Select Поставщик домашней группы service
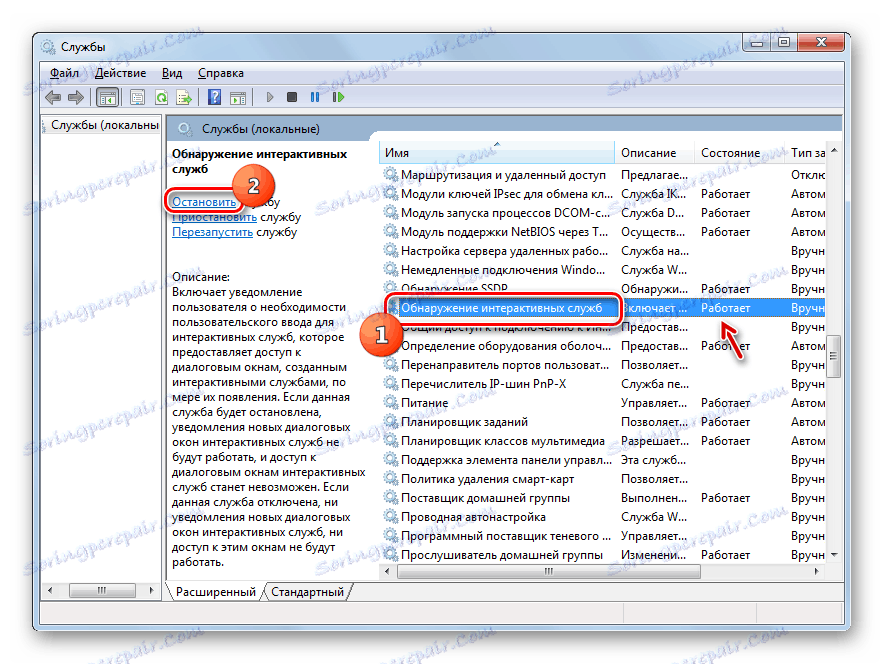 tap(603, 498)
